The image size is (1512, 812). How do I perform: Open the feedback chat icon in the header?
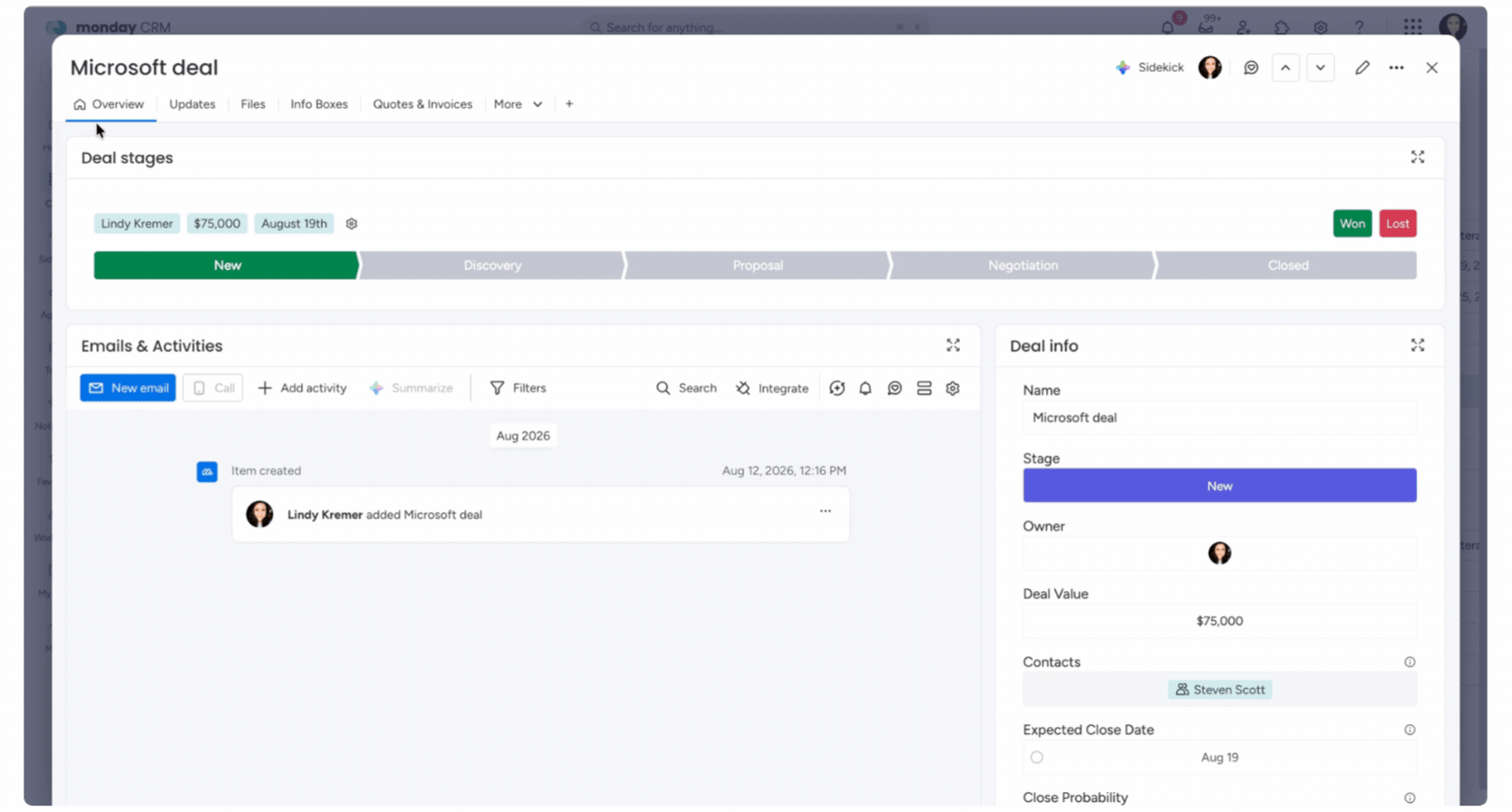click(1251, 67)
